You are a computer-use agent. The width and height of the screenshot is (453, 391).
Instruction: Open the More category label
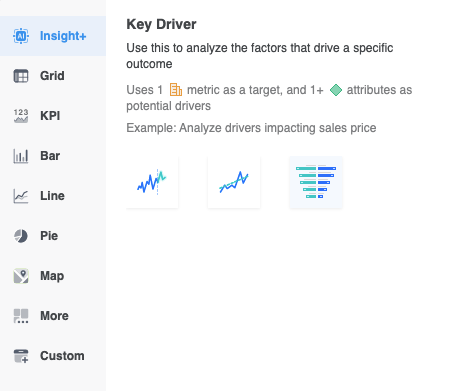point(54,316)
